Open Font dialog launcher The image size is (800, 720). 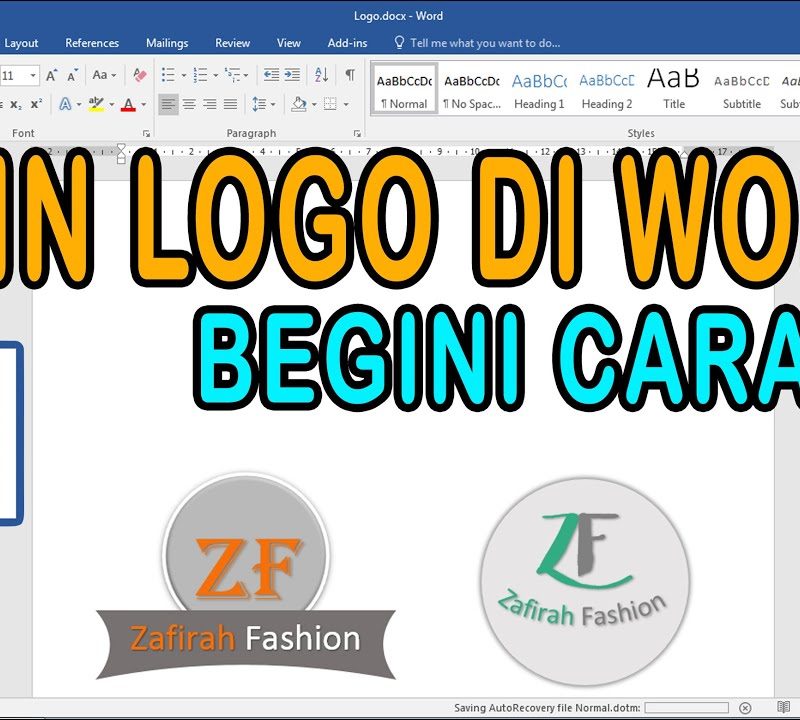click(146, 134)
